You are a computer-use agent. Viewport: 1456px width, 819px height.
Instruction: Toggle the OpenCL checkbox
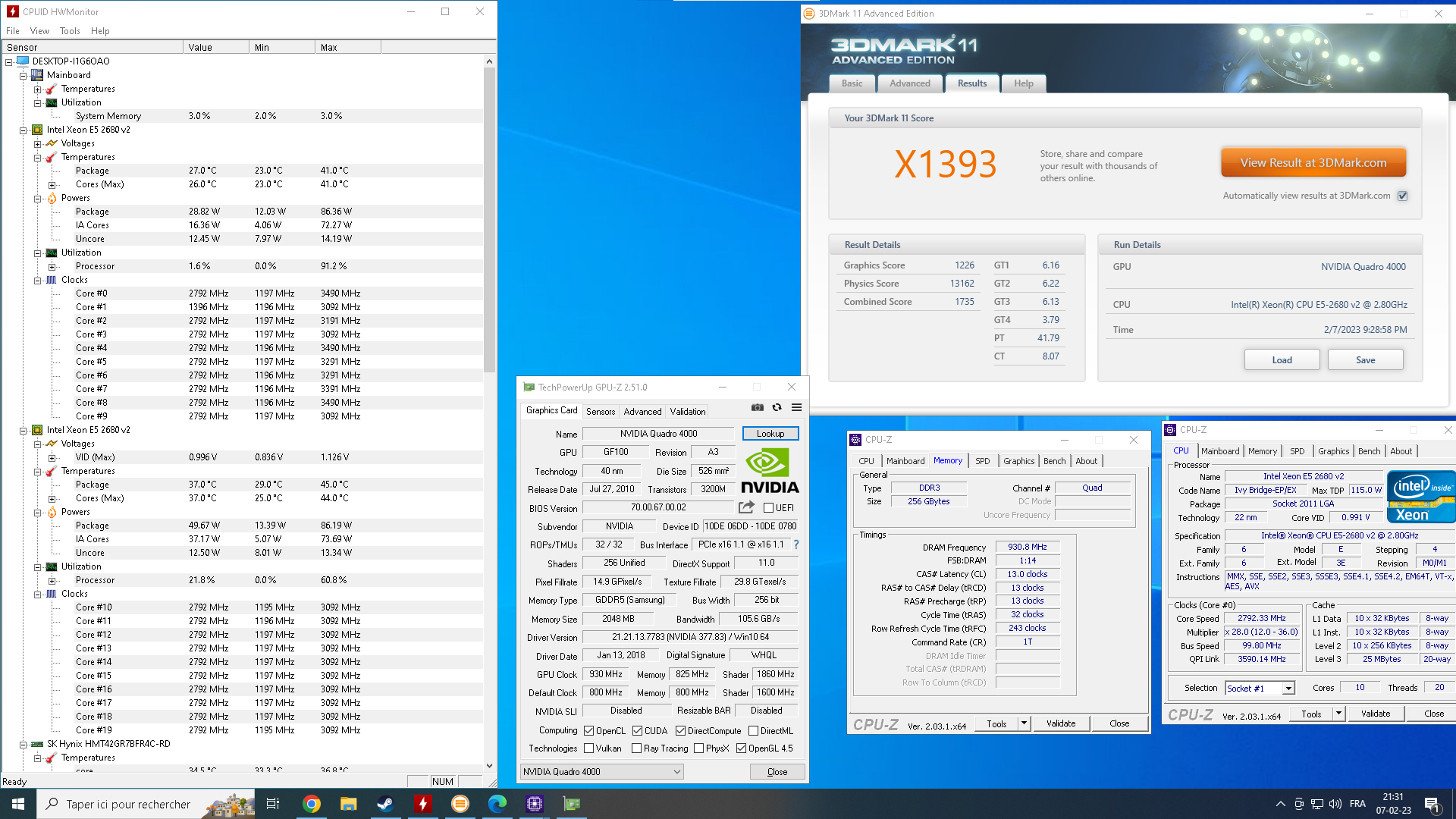[x=589, y=731]
